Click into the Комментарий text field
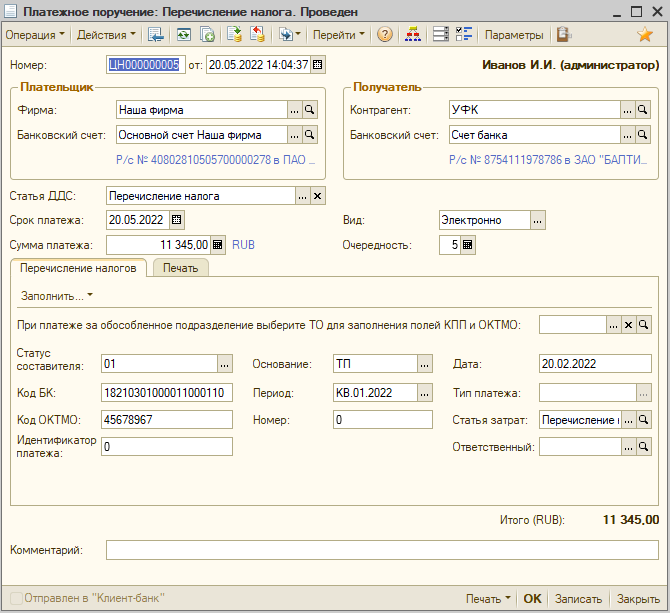 coord(380,549)
